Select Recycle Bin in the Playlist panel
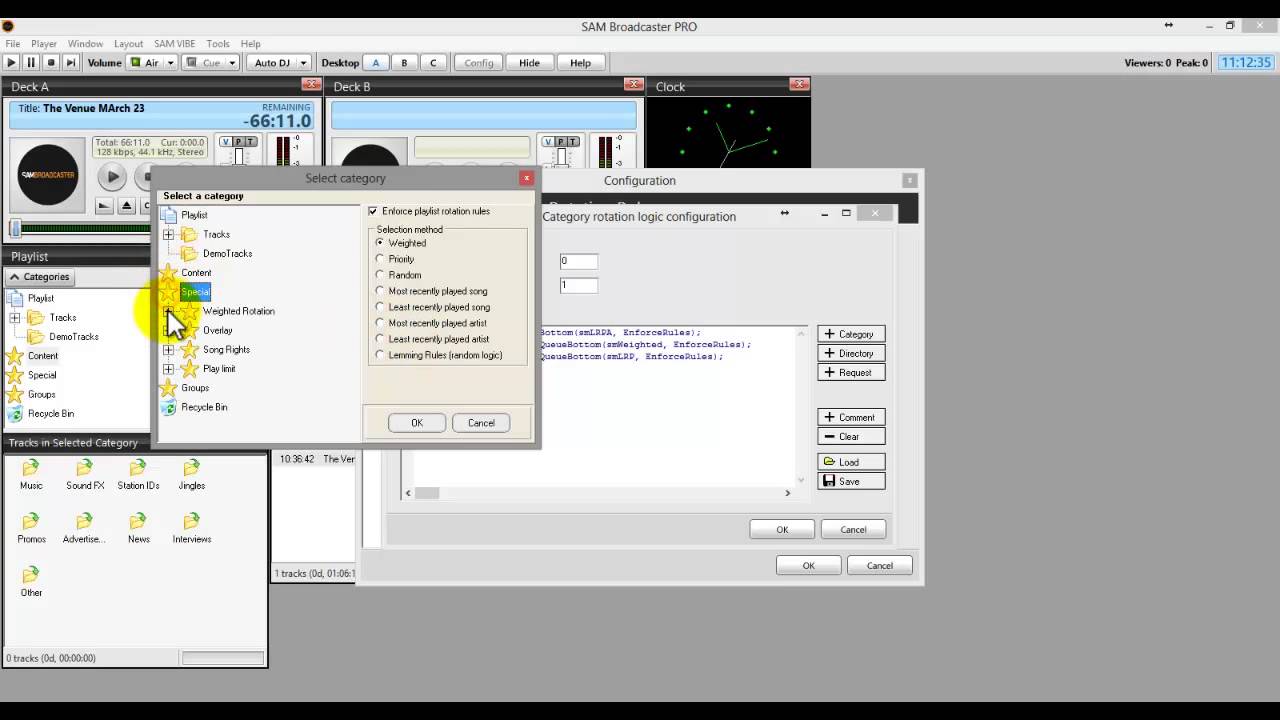This screenshot has width=1280, height=720. coord(41,413)
